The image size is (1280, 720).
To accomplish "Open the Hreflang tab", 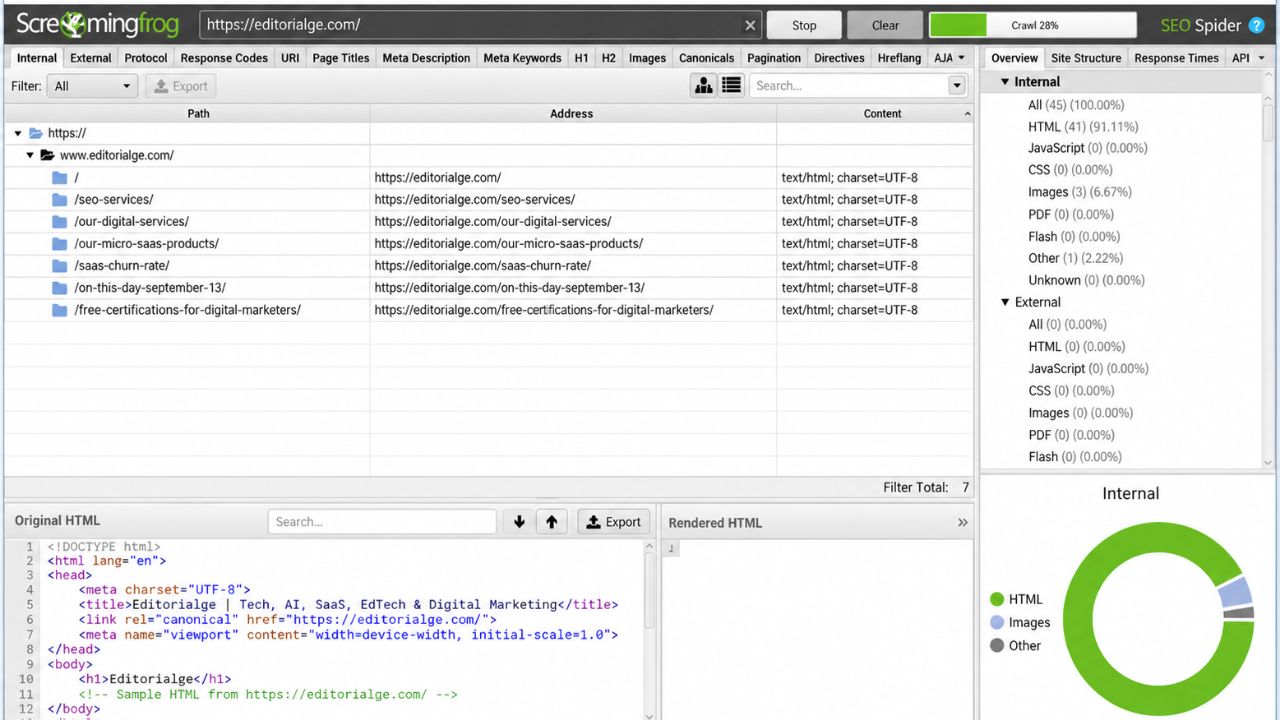I will (899, 58).
